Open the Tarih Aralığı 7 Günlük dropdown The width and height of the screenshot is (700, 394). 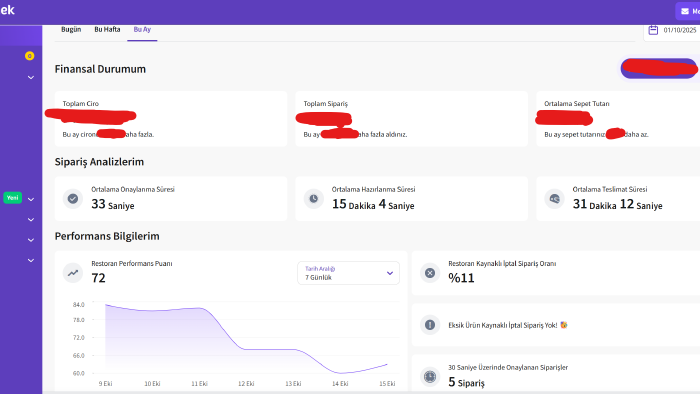click(x=348, y=273)
